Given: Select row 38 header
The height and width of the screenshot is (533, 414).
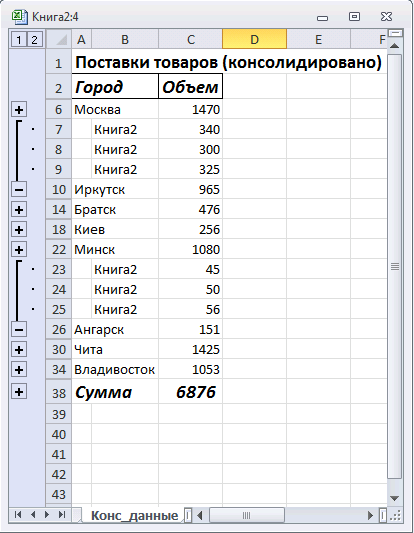Looking at the screenshot, I should coord(59,393).
